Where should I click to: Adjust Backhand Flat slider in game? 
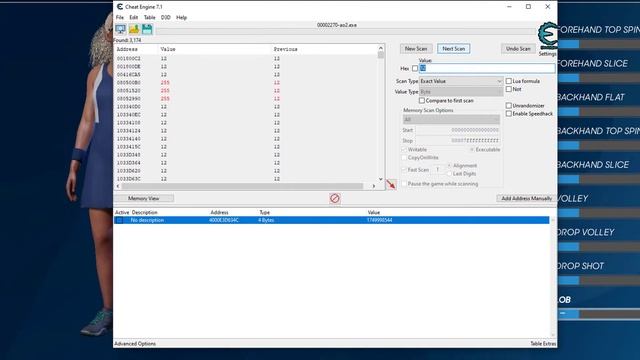(599, 112)
